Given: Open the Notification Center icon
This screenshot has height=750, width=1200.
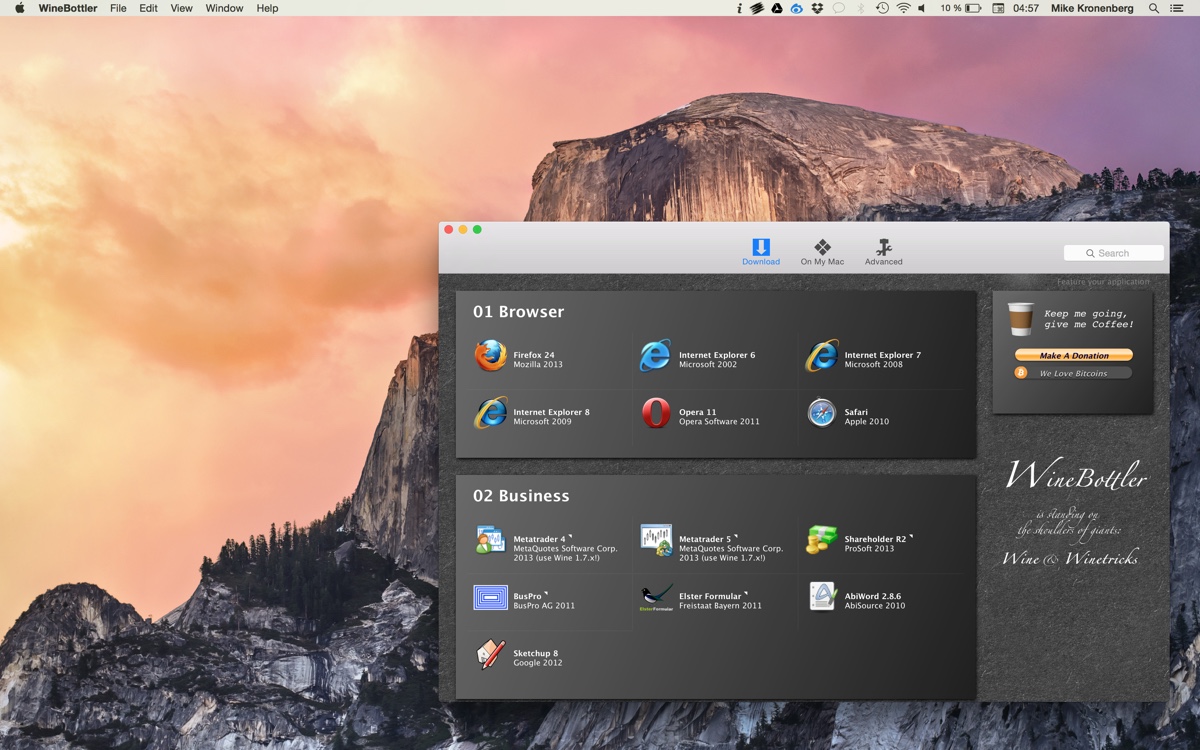Looking at the screenshot, I should tap(1177, 8).
